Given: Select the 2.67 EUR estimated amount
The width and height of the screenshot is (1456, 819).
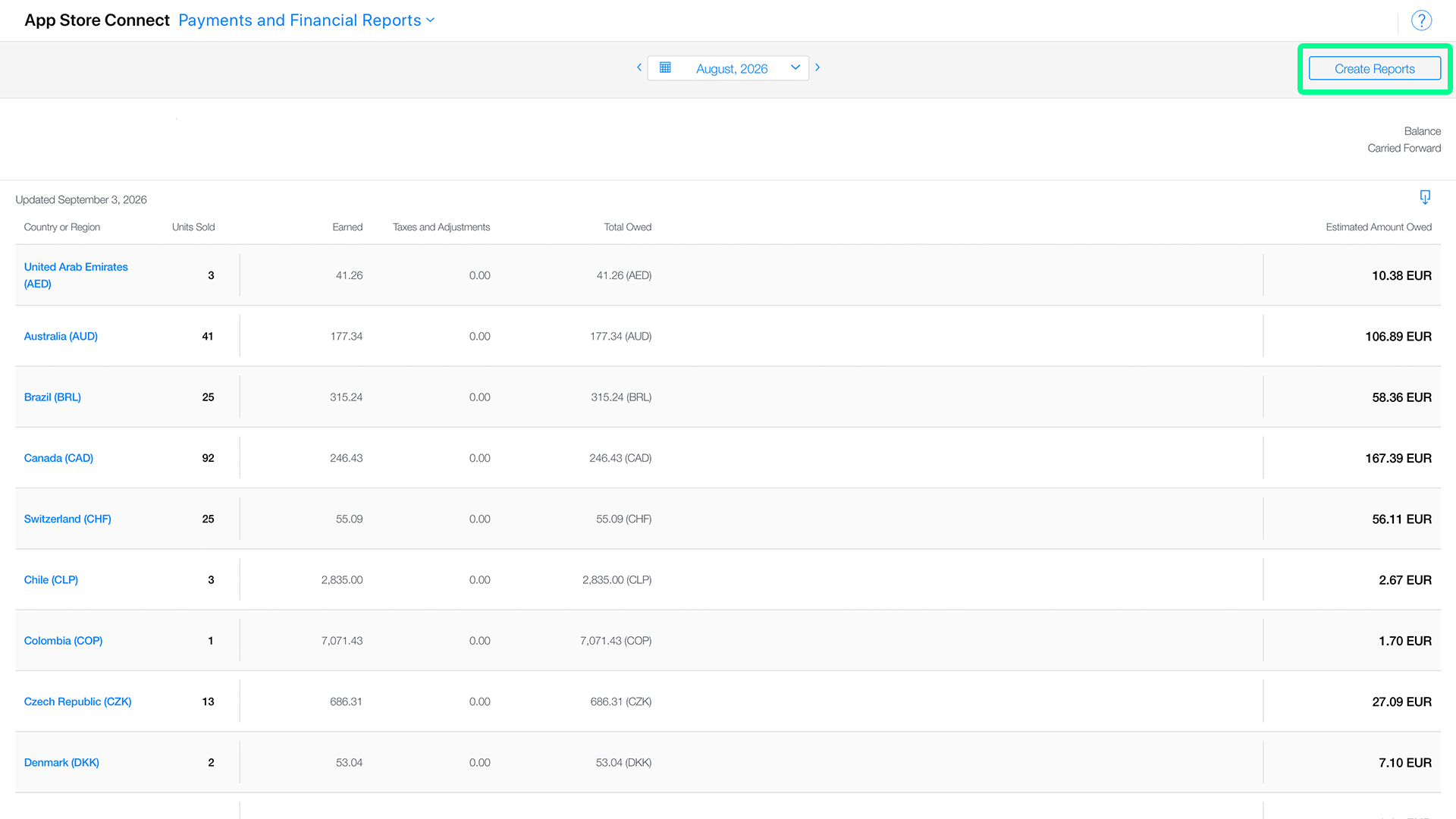Looking at the screenshot, I should tap(1405, 580).
